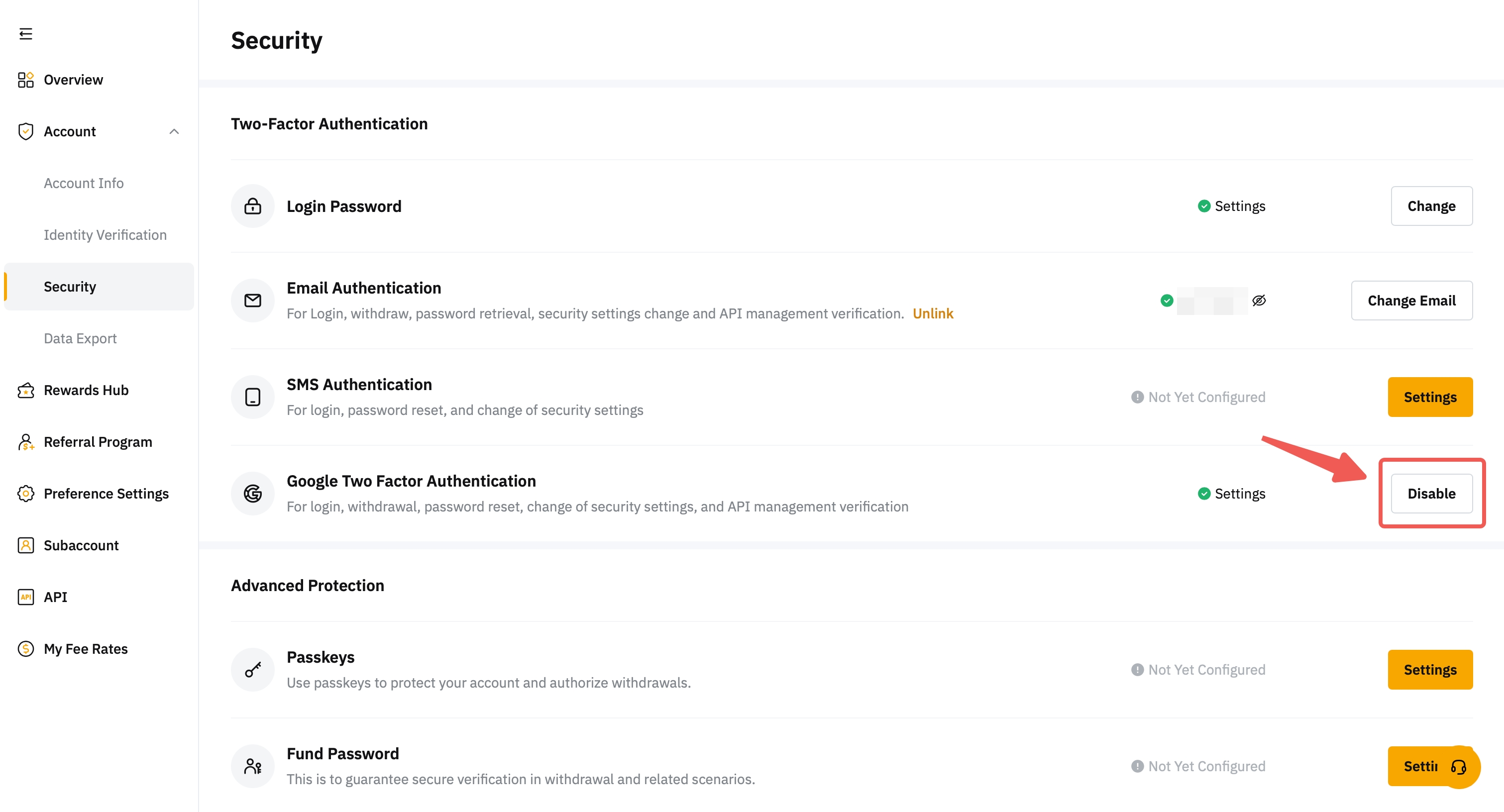This screenshot has height=812, width=1504.
Task: Click the Unlink email link
Action: (932, 313)
